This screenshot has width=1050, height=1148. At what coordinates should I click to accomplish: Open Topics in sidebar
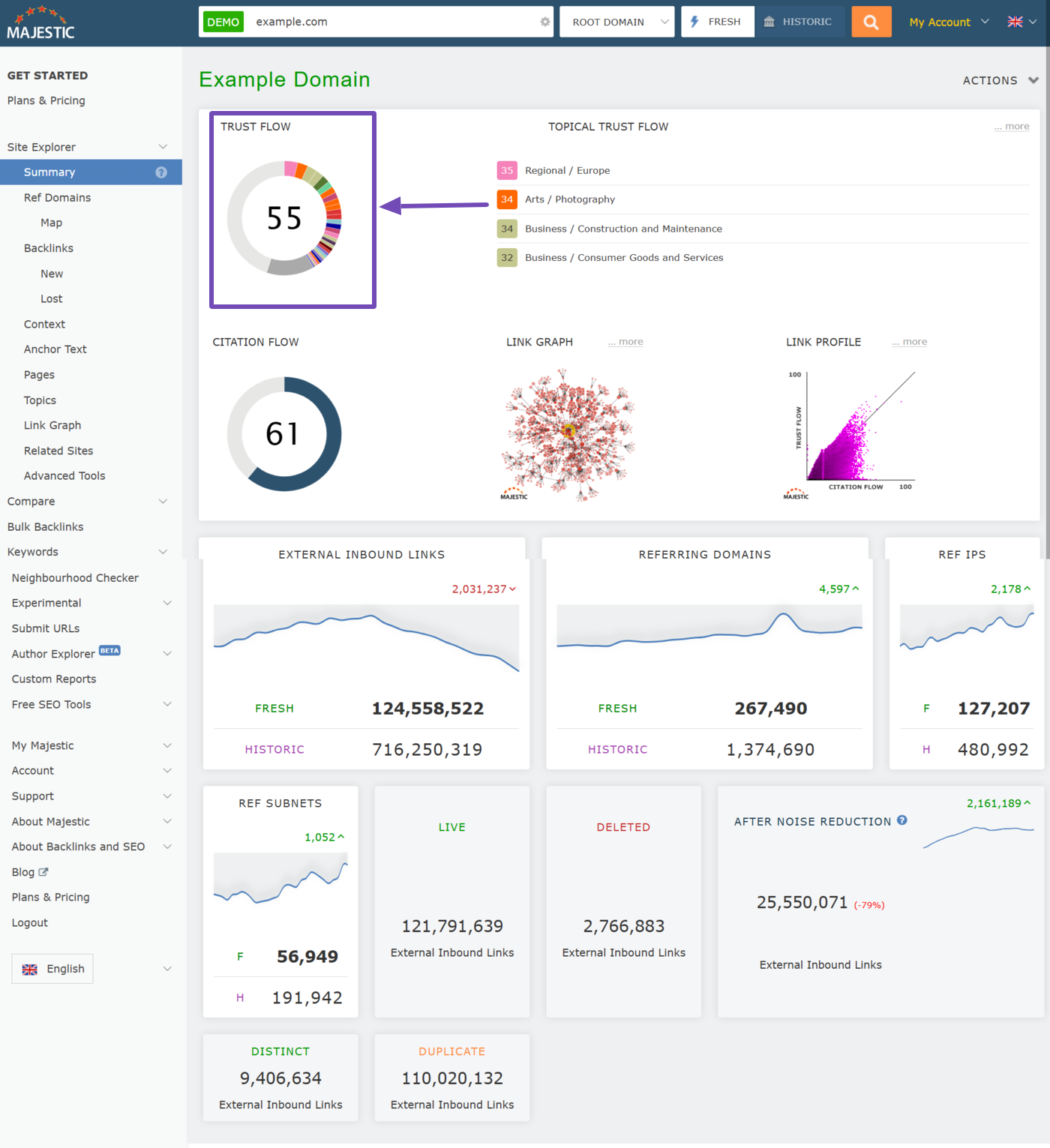[x=40, y=400]
